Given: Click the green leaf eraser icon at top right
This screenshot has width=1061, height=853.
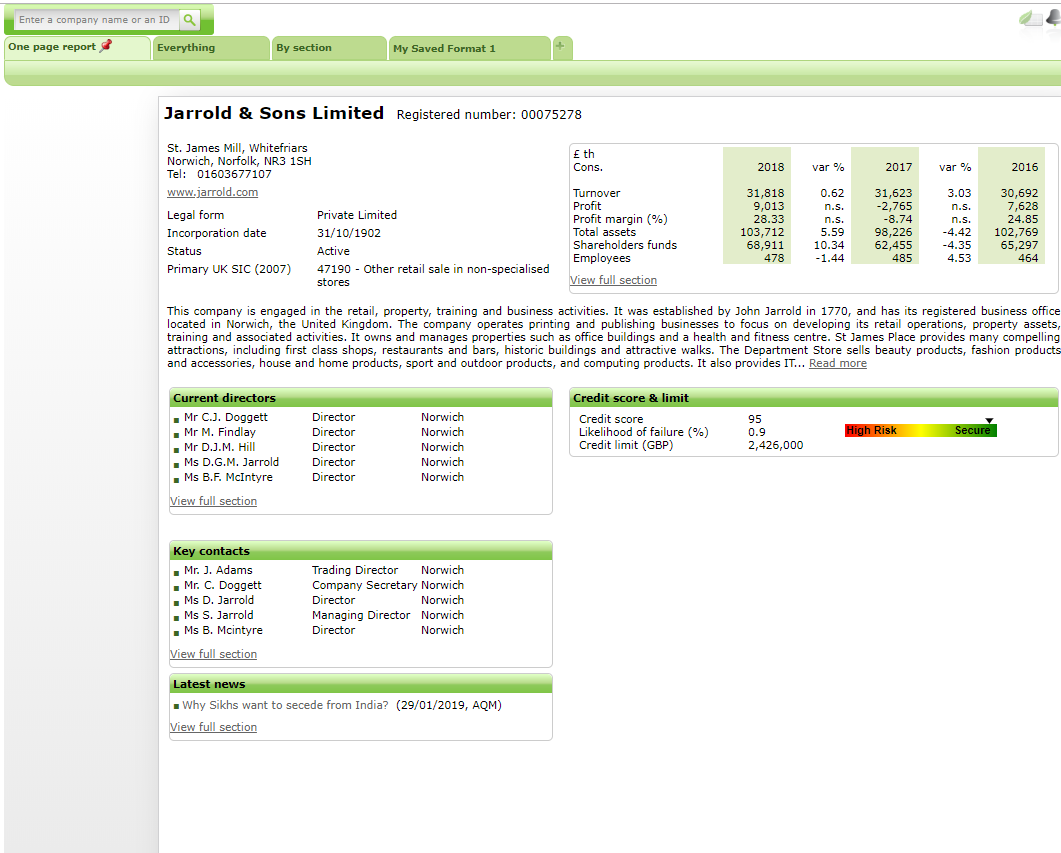Looking at the screenshot, I should coord(1031,18).
